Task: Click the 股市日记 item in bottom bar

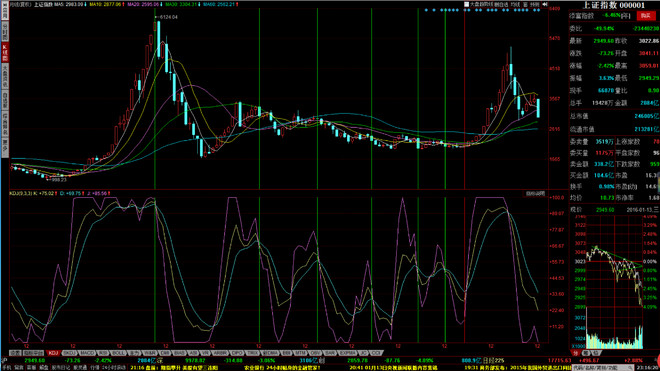Action: click(61, 368)
